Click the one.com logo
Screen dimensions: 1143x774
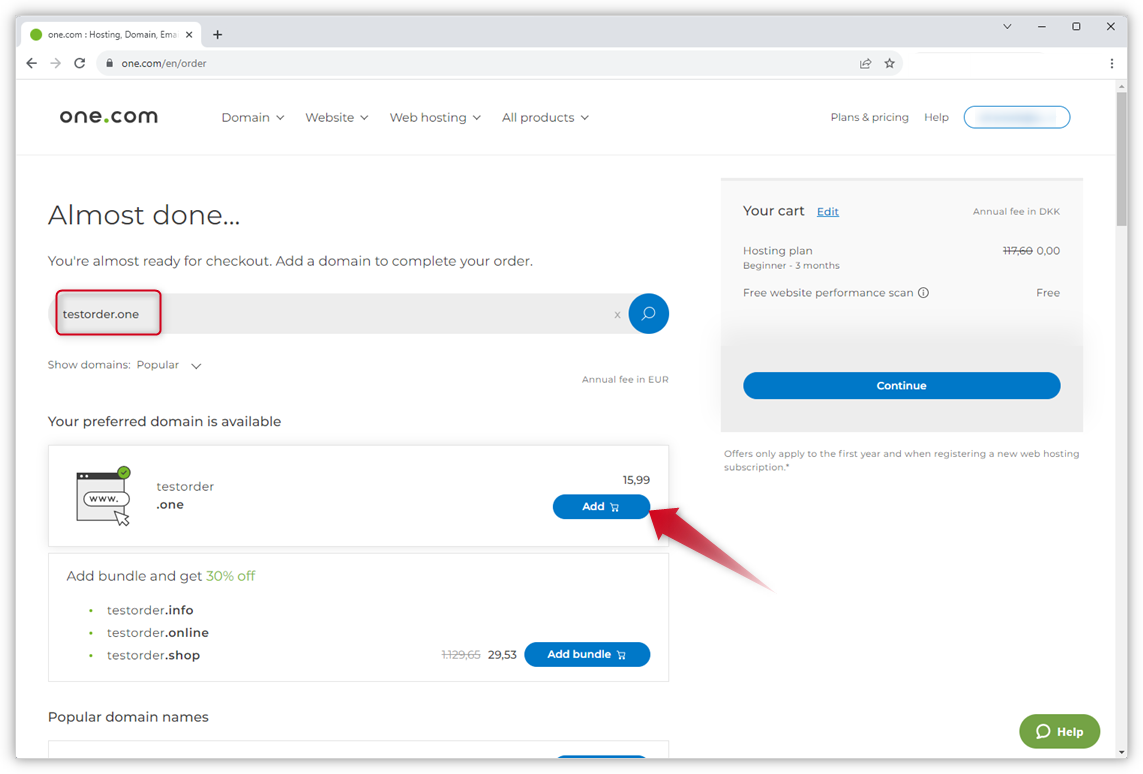click(x=108, y=117)
